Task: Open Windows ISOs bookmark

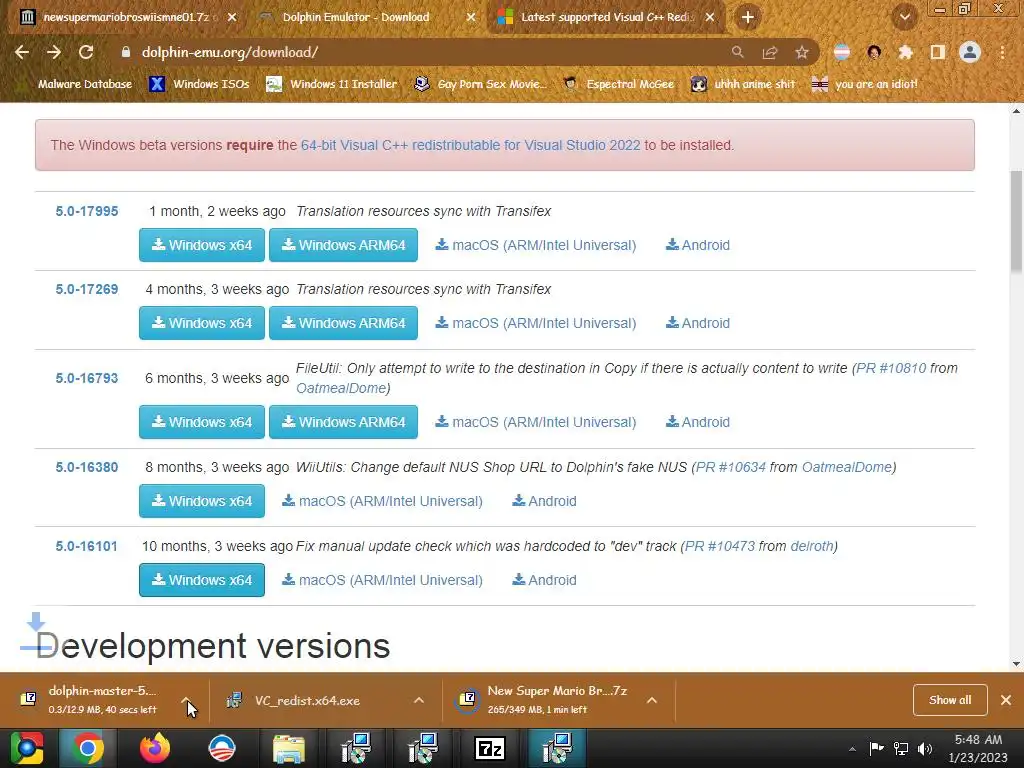Action: (x=199, y=84)
